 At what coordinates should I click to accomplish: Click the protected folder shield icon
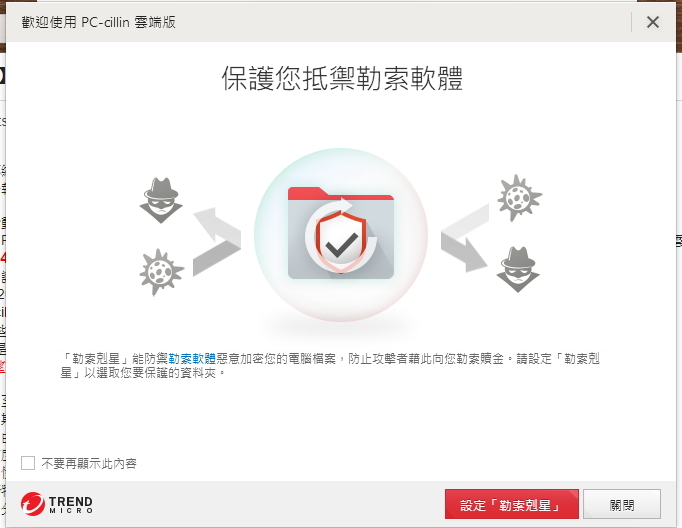(x=341, y=234)
